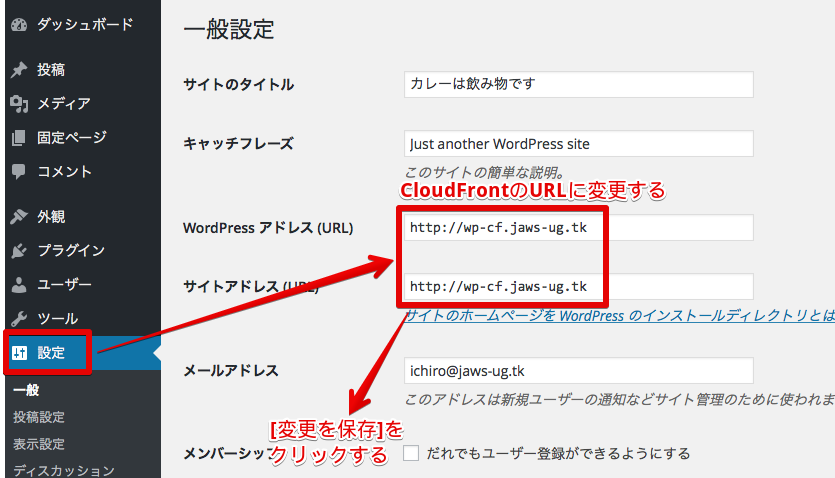The height and width of the screenshot is (478, 835).
Task: Click the brush icon beside 外観
Action: tap(19, 216)
